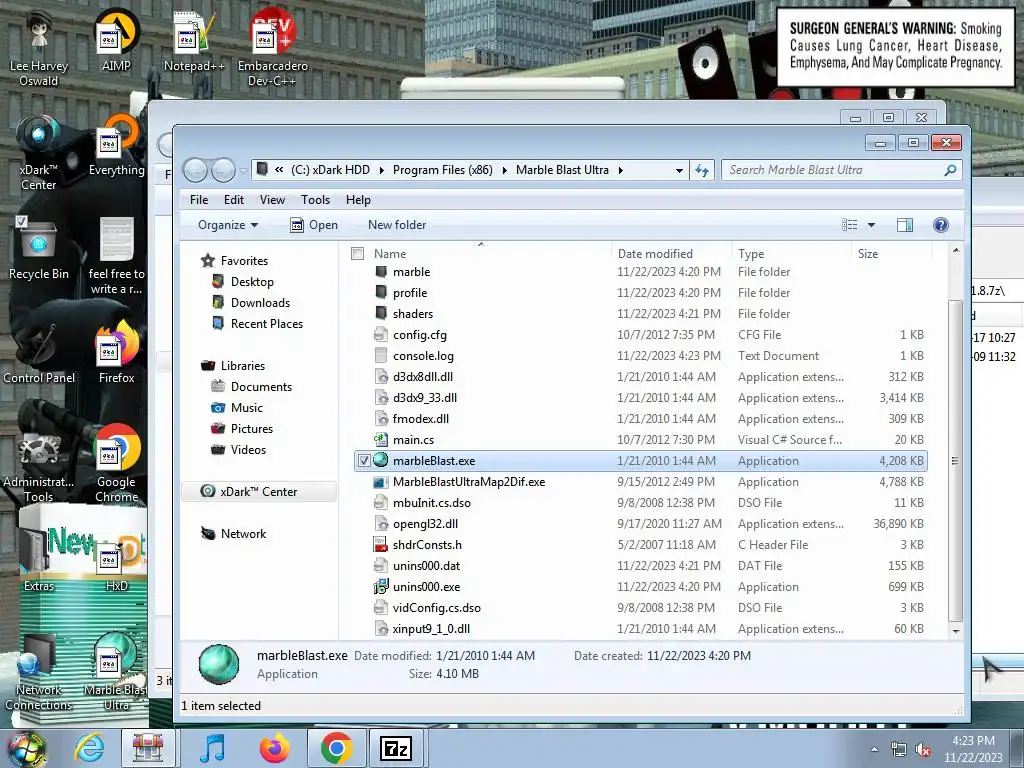This screenshot has height=768, width=1024.
Task: Select the main.cs file
Action: click(x=640, y=440)
